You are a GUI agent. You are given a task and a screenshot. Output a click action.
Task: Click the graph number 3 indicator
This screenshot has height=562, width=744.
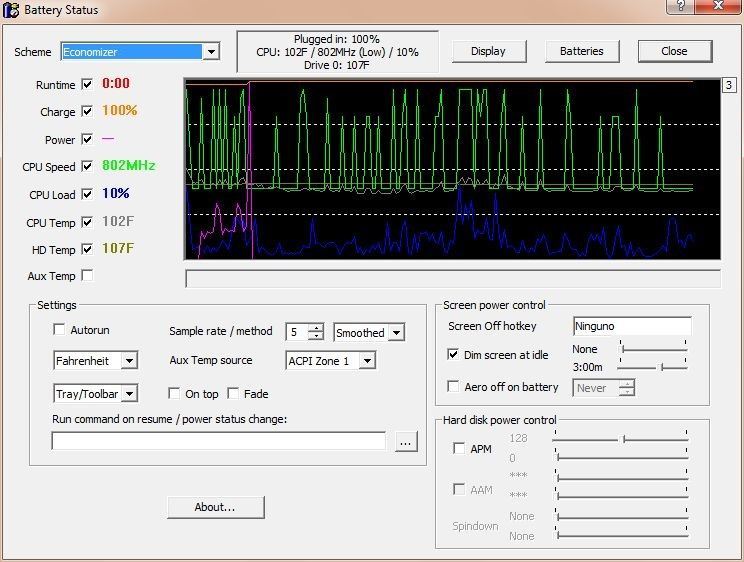(x=729, y=85)
